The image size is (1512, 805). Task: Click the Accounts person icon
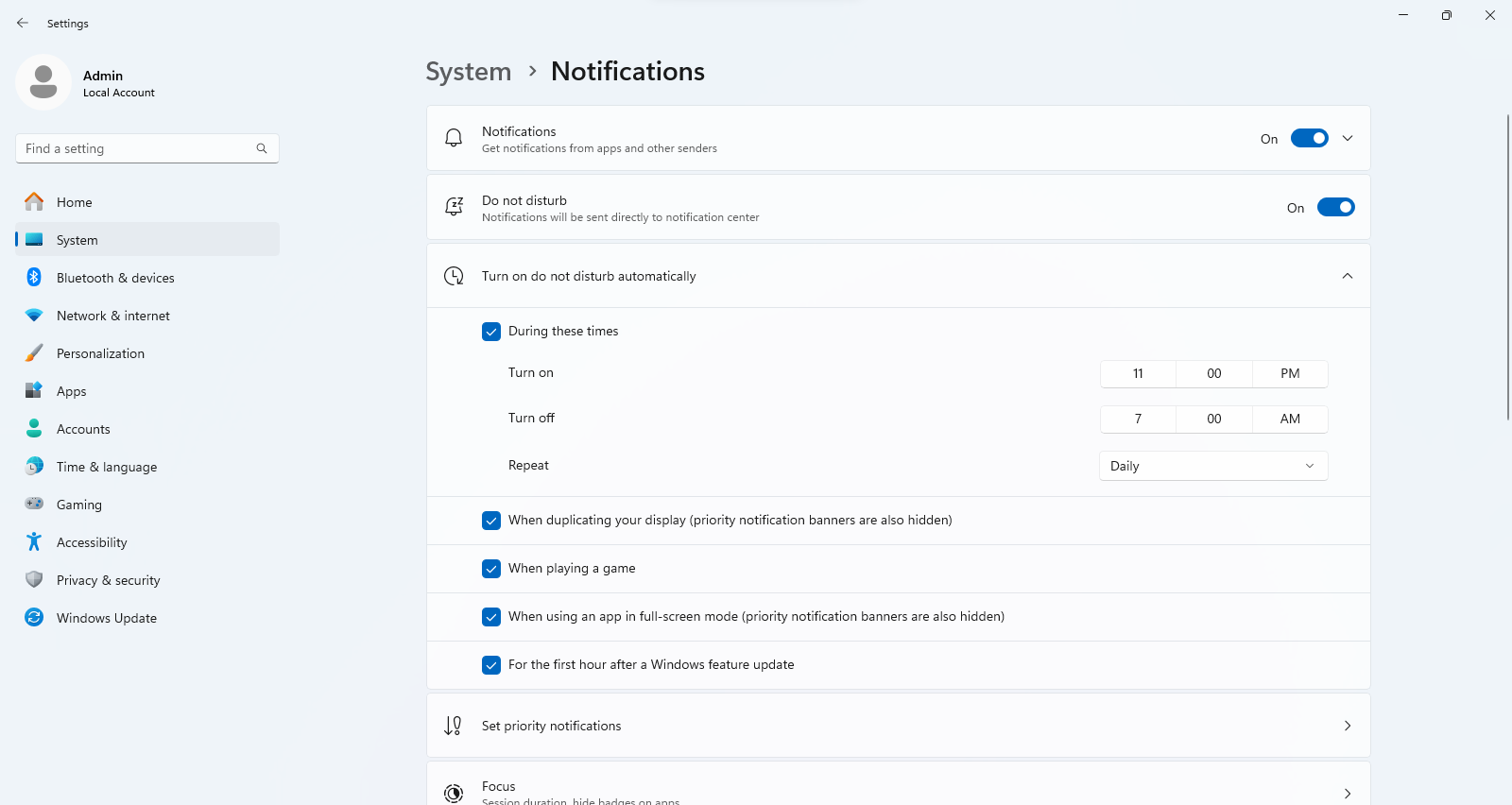pyautogui.click(x=34, y=428)
